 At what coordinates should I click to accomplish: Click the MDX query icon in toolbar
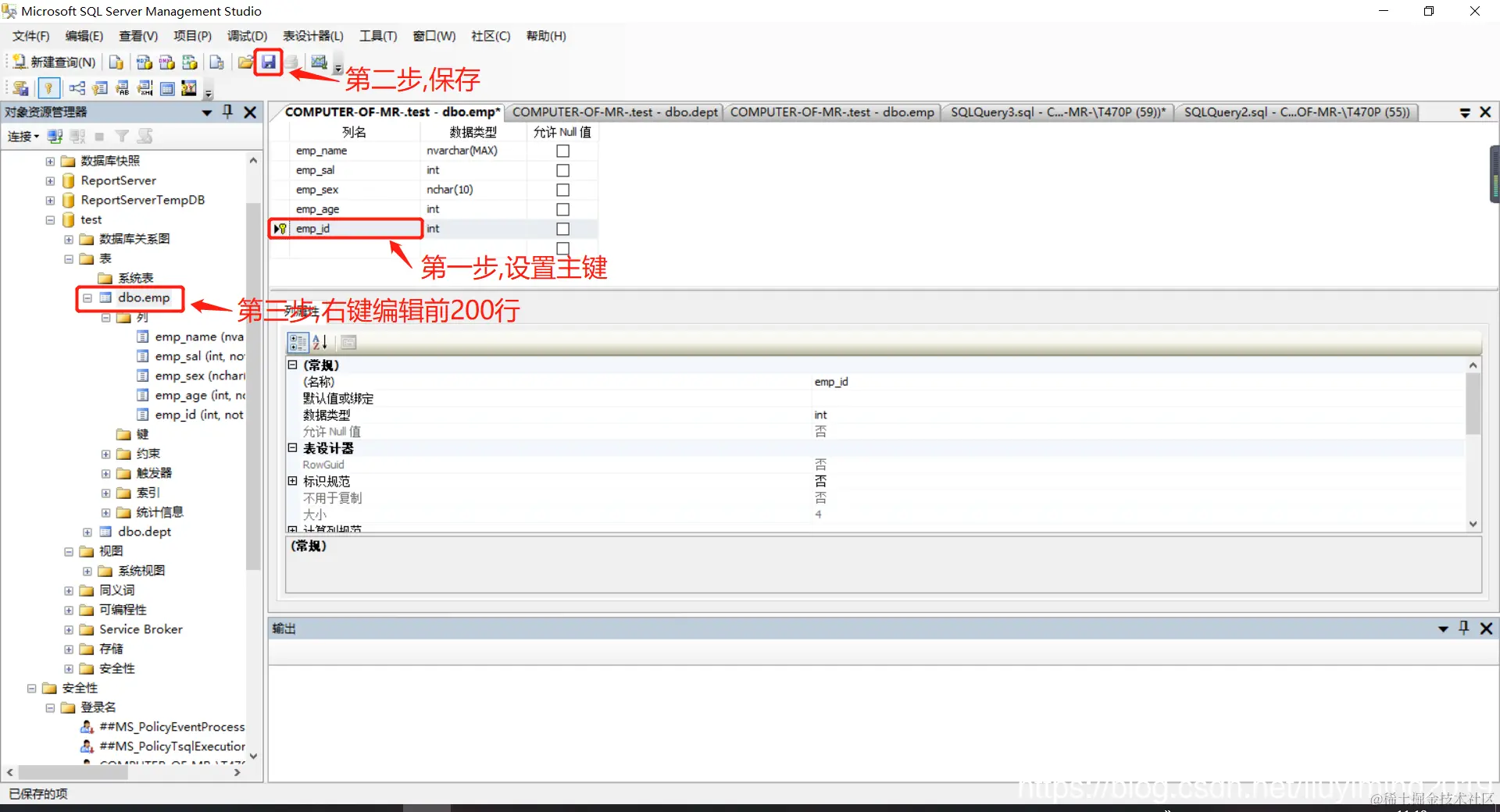(144, 62)
